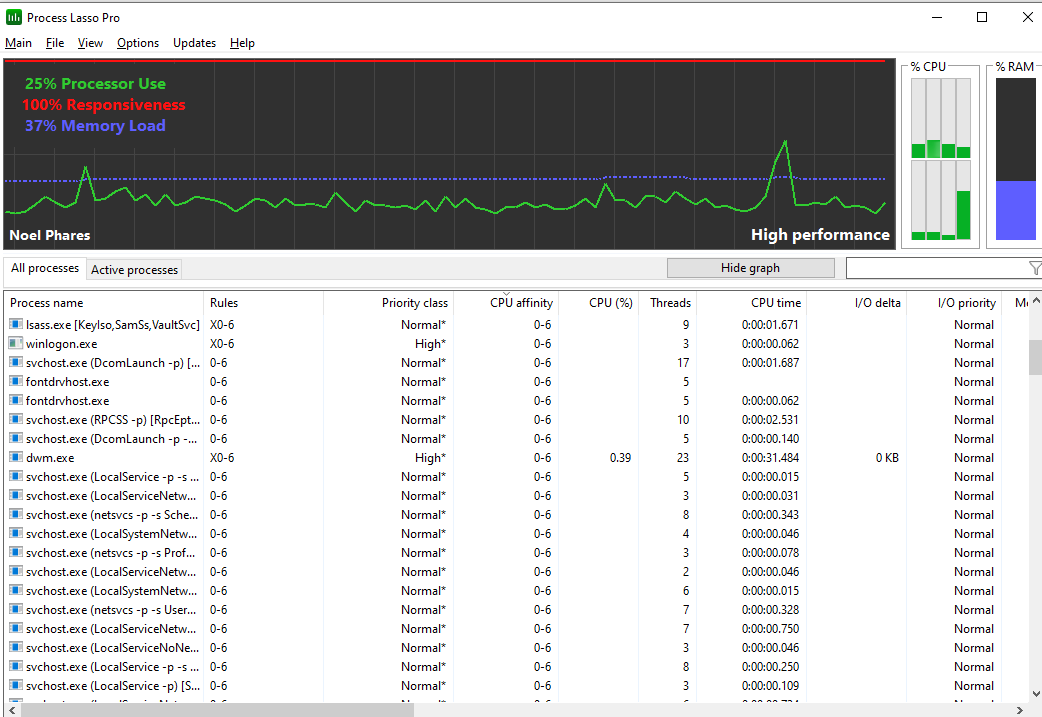Click icon of svchost.exe (netsvcs -p -s Prof... row
The image size is (1042, 717).
(x=16, y=552)
